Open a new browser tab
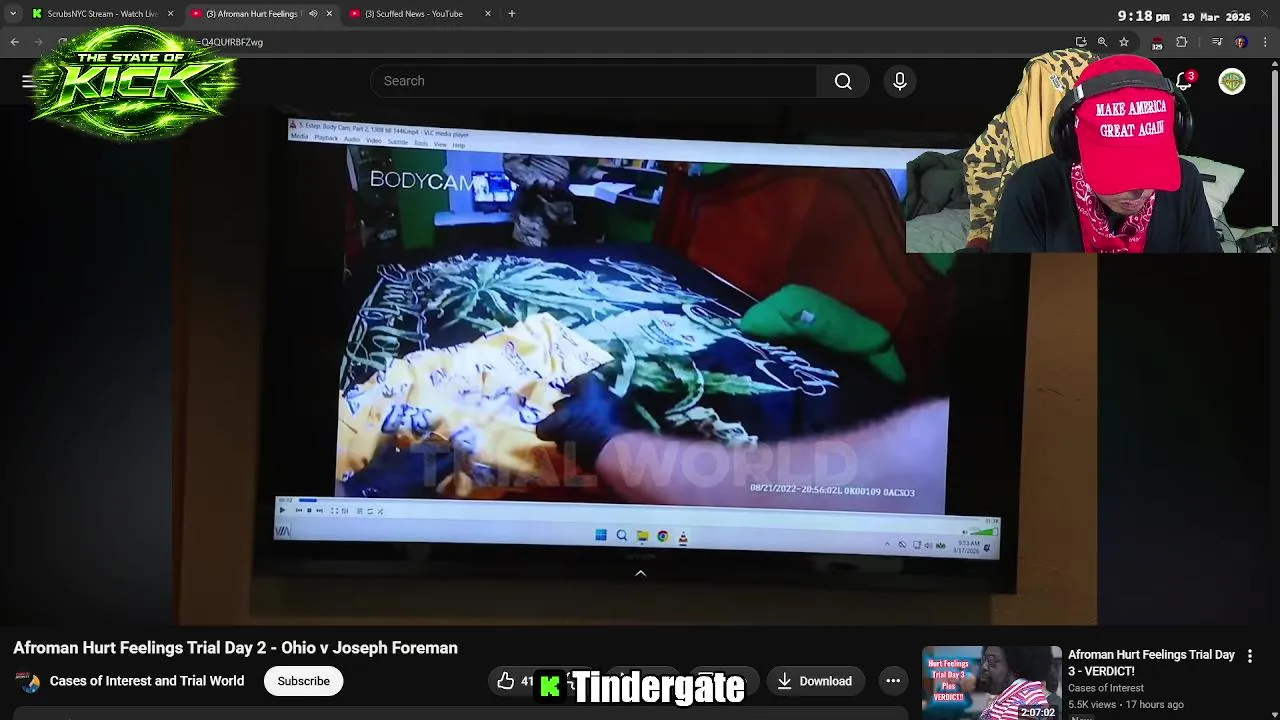The image size is (1280, 720). pyautogui.click(x=512, y=14)
